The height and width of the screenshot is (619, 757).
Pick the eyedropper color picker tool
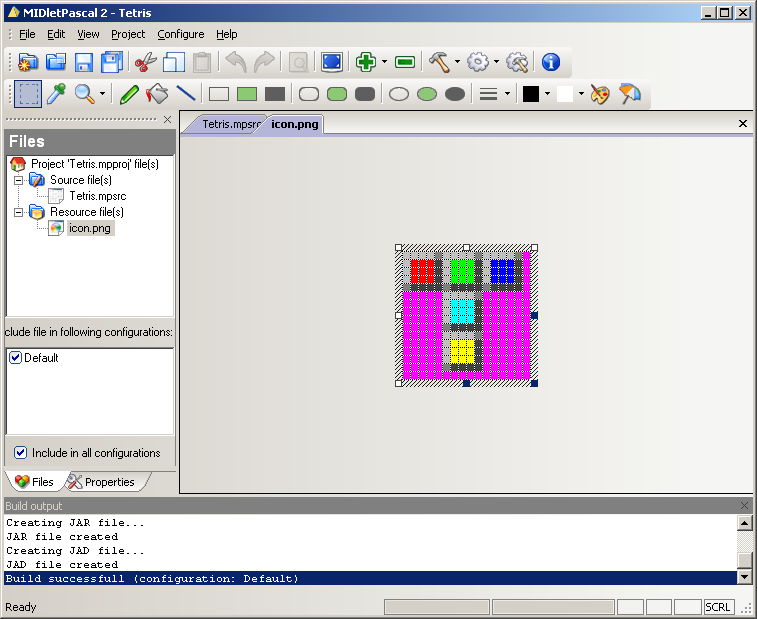tap(57, 94)
